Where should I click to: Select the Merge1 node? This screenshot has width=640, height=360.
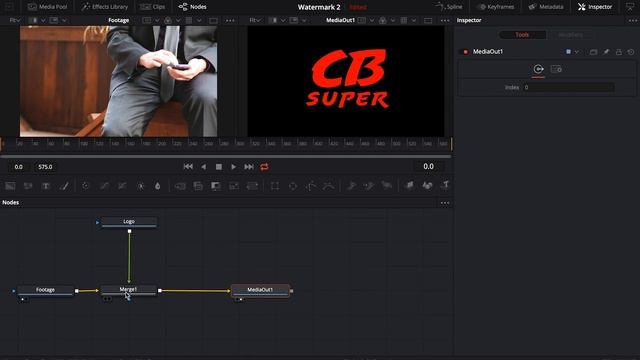click(x=128, y=290)
